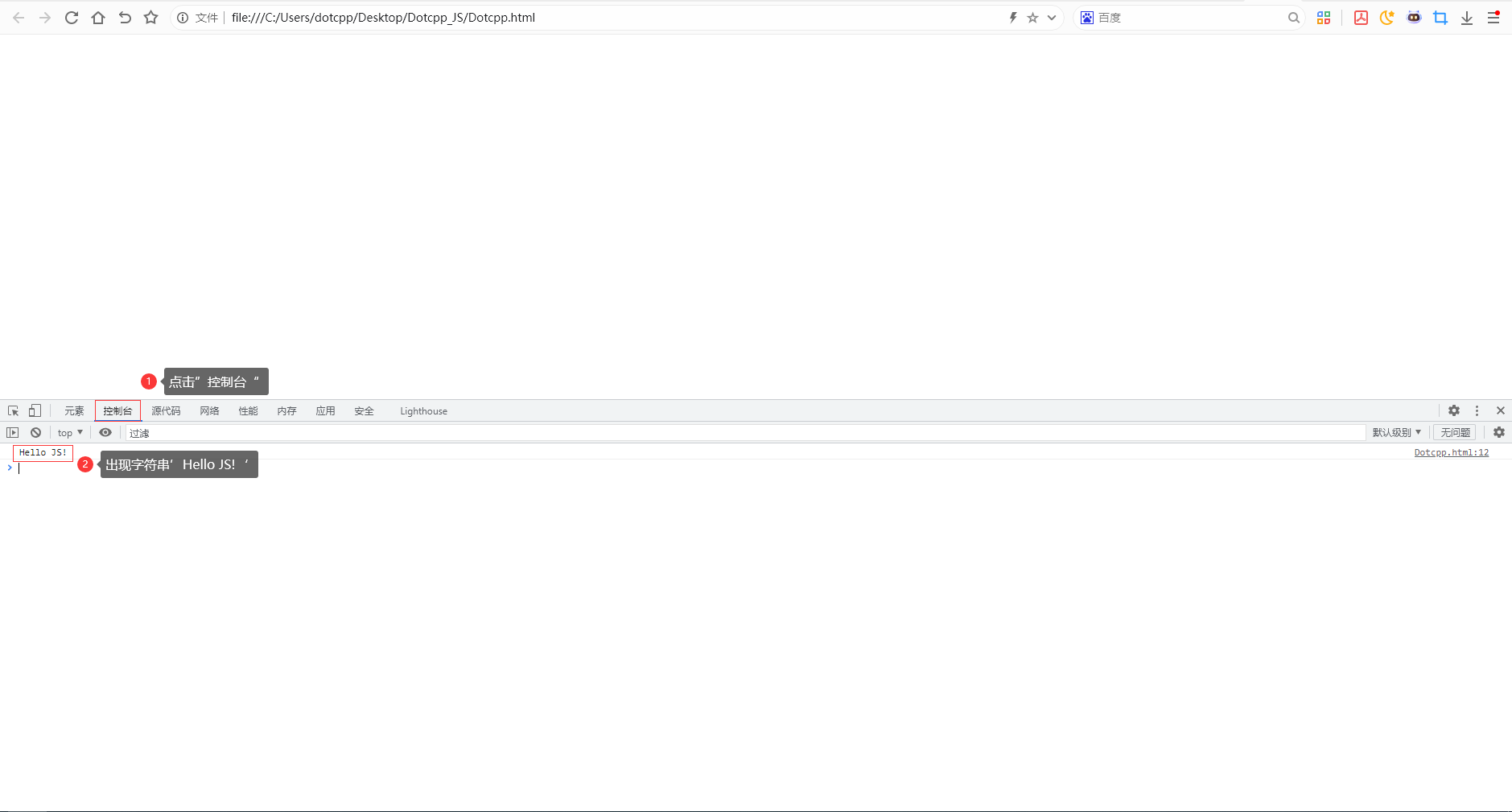This screenshot has height=812, width=1512.
Task: Open the console sidebar panel icon
Action: coord(13,432)
